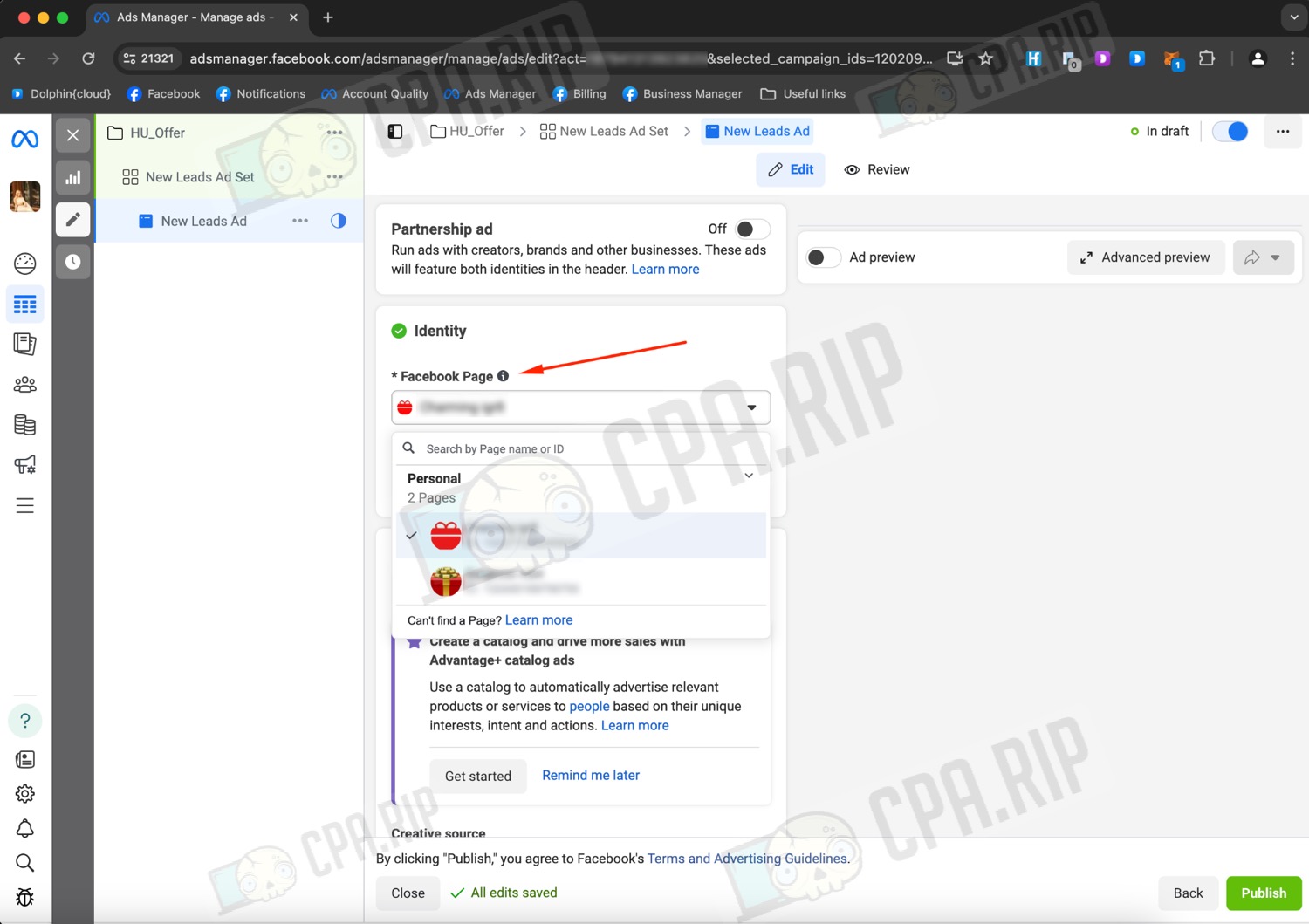Switch to Review tab
Viewport: 1309px width, 924px height.
pos(877,169)
